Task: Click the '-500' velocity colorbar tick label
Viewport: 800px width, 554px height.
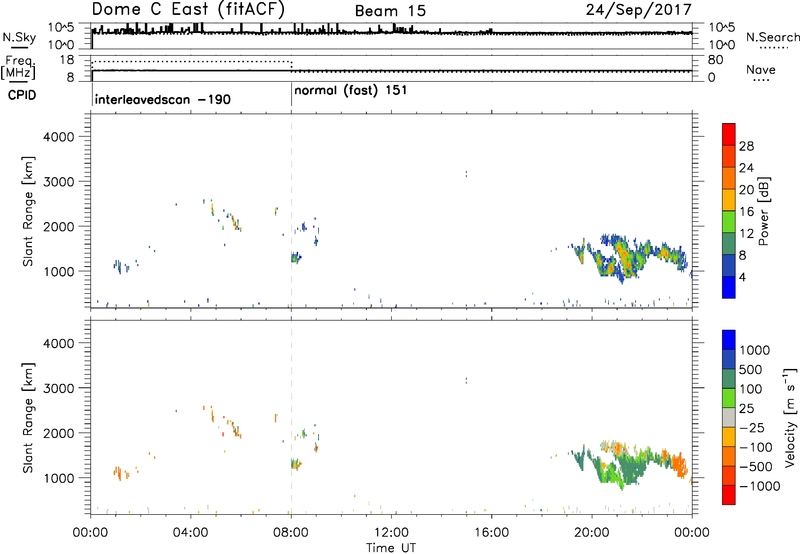Action: click(756, 467)
